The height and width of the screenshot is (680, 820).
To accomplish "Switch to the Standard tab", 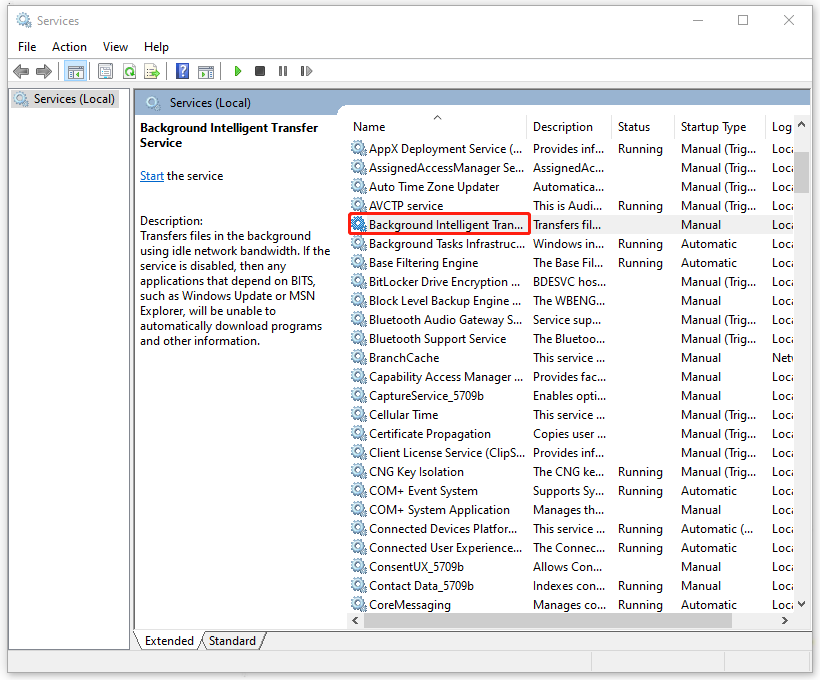I will pos(232,641).
